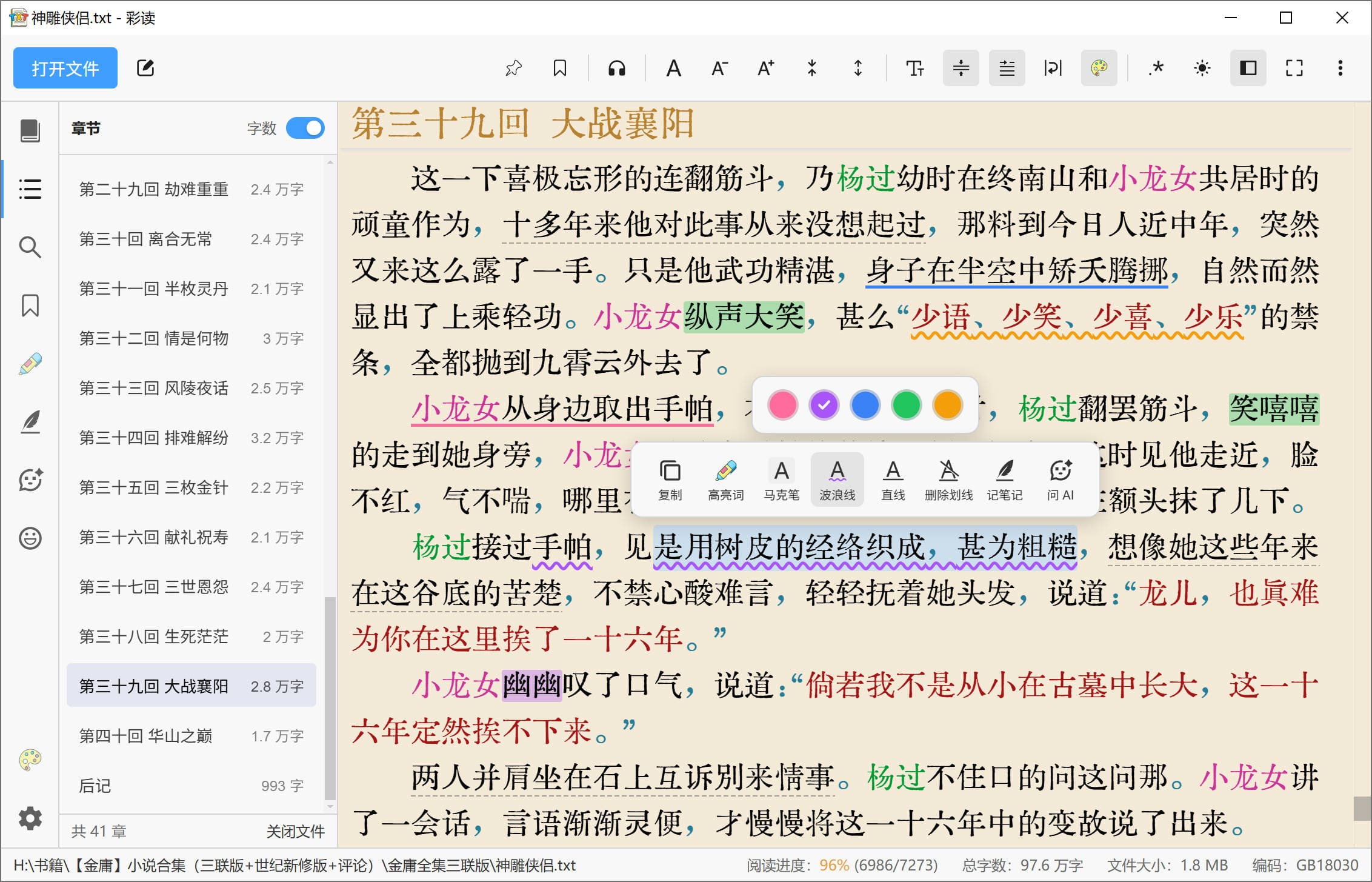Toggle the 字数 word count switch
This screenshot has width=1372, height=882.
point(305,129)
